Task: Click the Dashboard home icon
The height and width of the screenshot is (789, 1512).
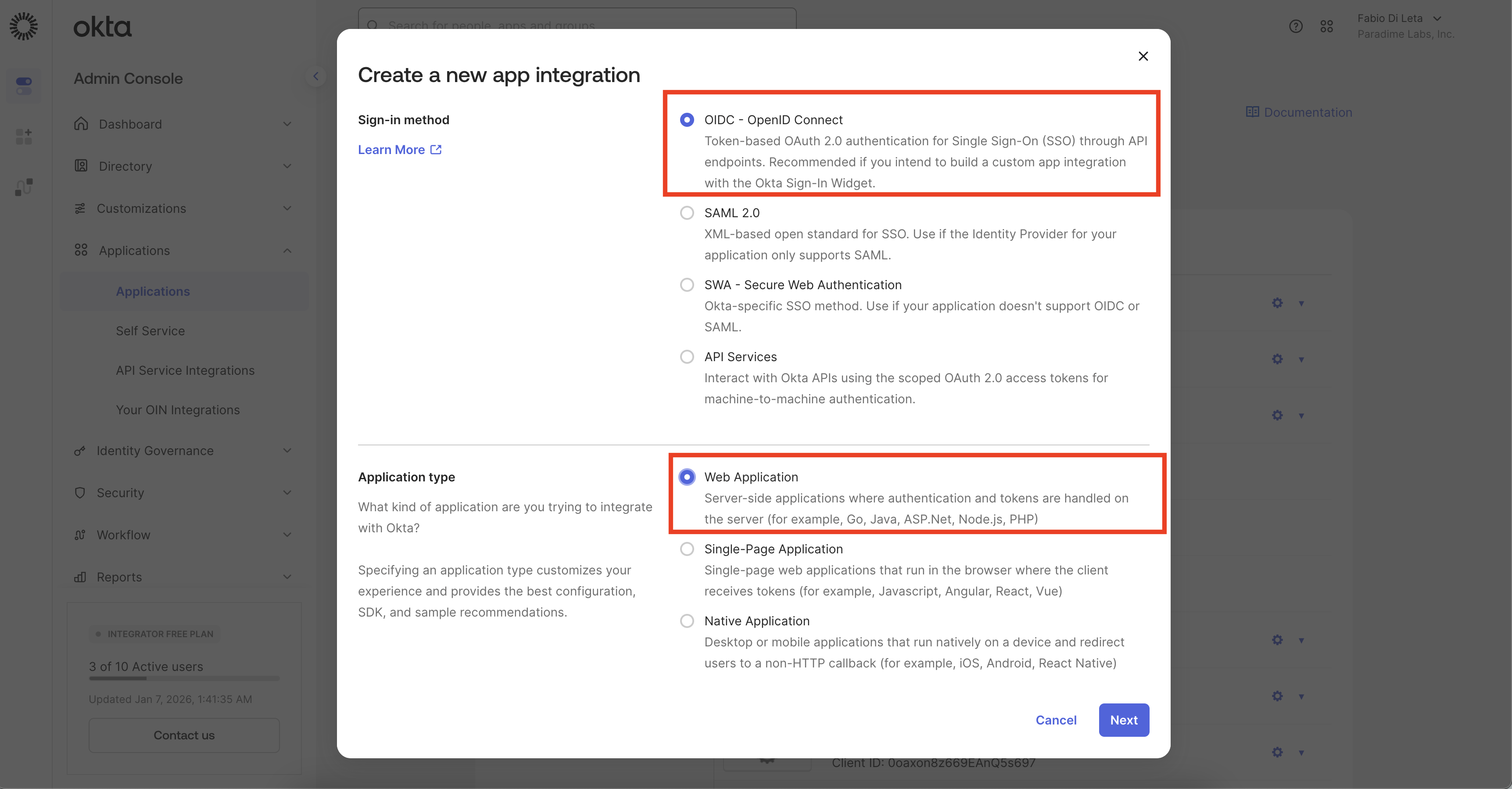Action: pyautogui.click(x=81, y=124)
